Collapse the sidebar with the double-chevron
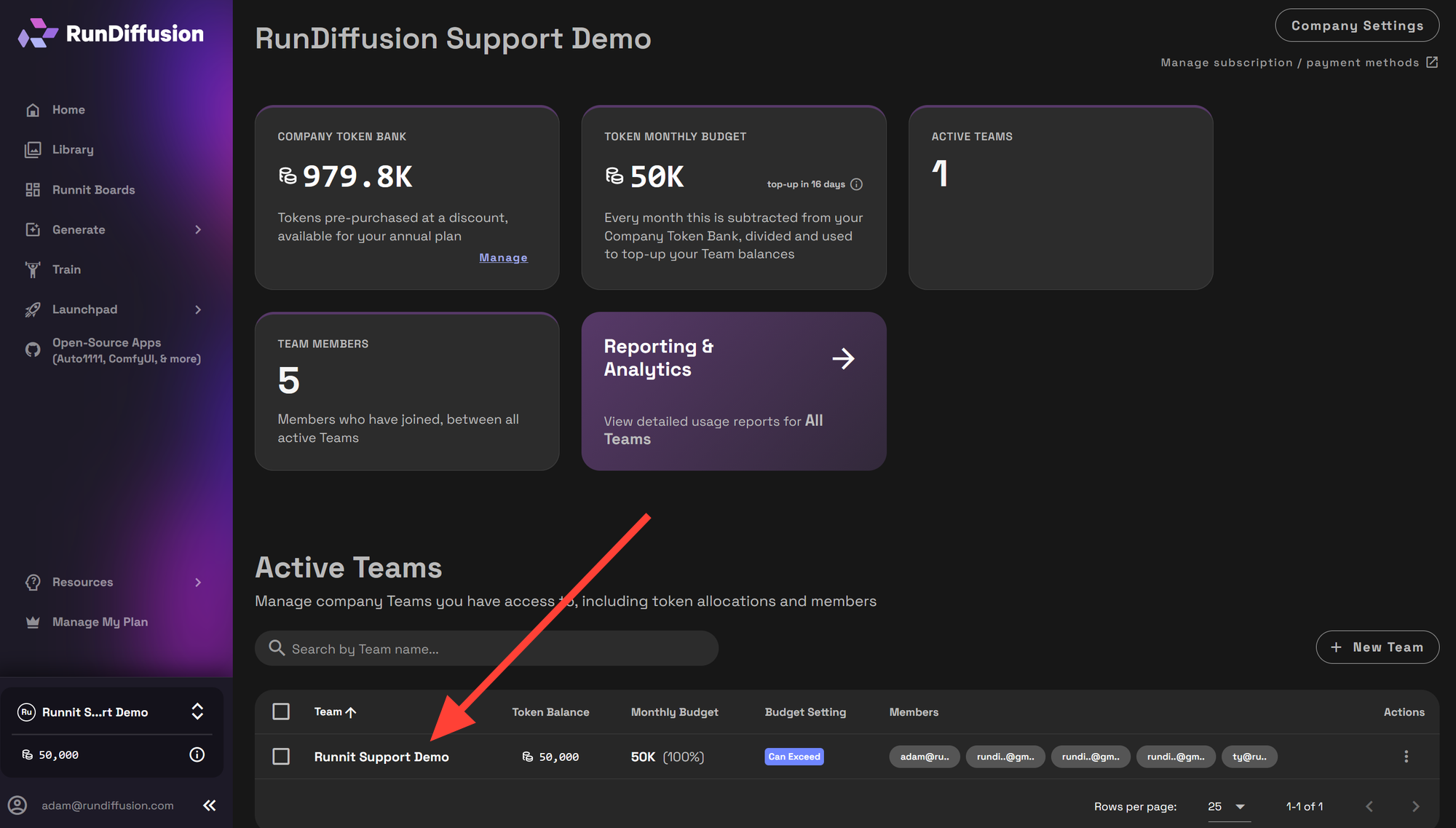1456x828 pixels. (209, 805)
